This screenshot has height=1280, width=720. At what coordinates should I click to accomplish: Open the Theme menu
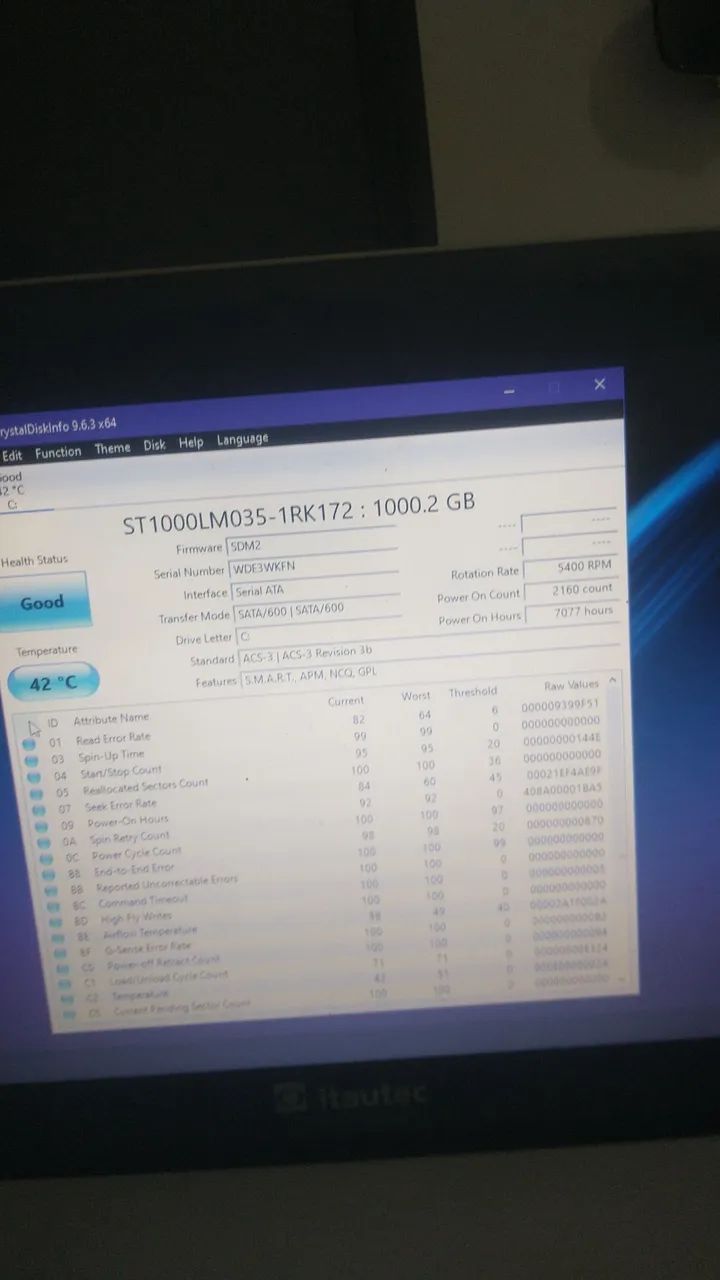[112, 449]
